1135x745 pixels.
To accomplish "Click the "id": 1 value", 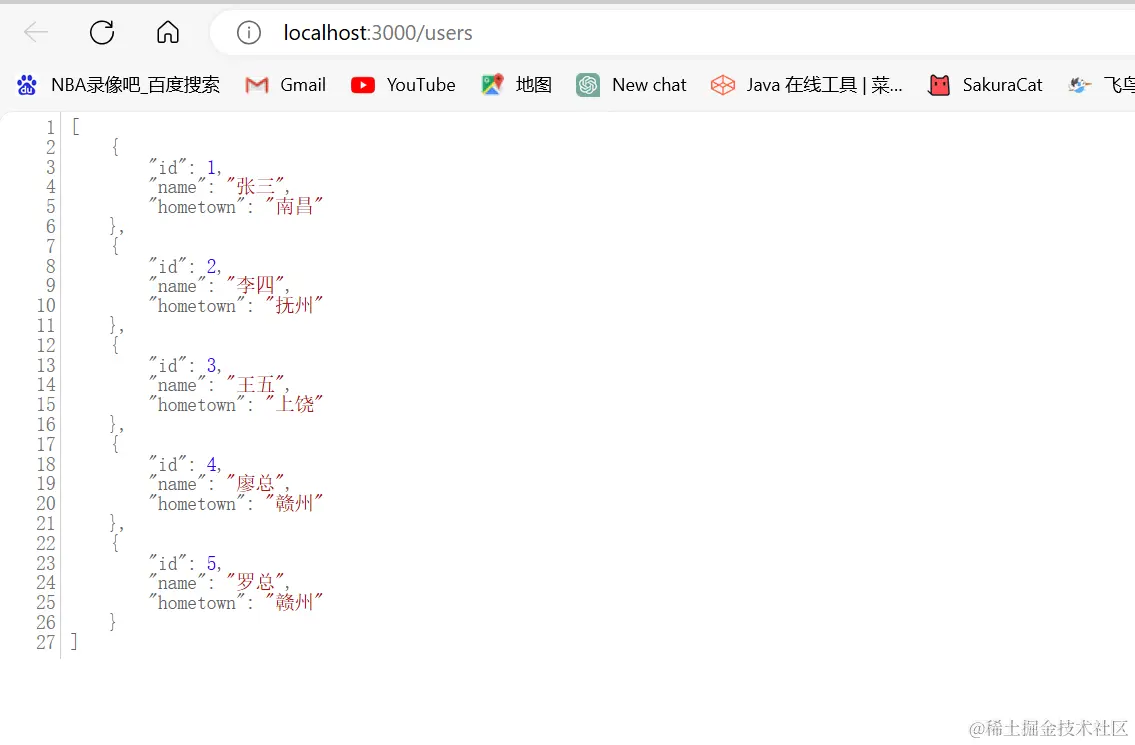I will pos(211,167).
